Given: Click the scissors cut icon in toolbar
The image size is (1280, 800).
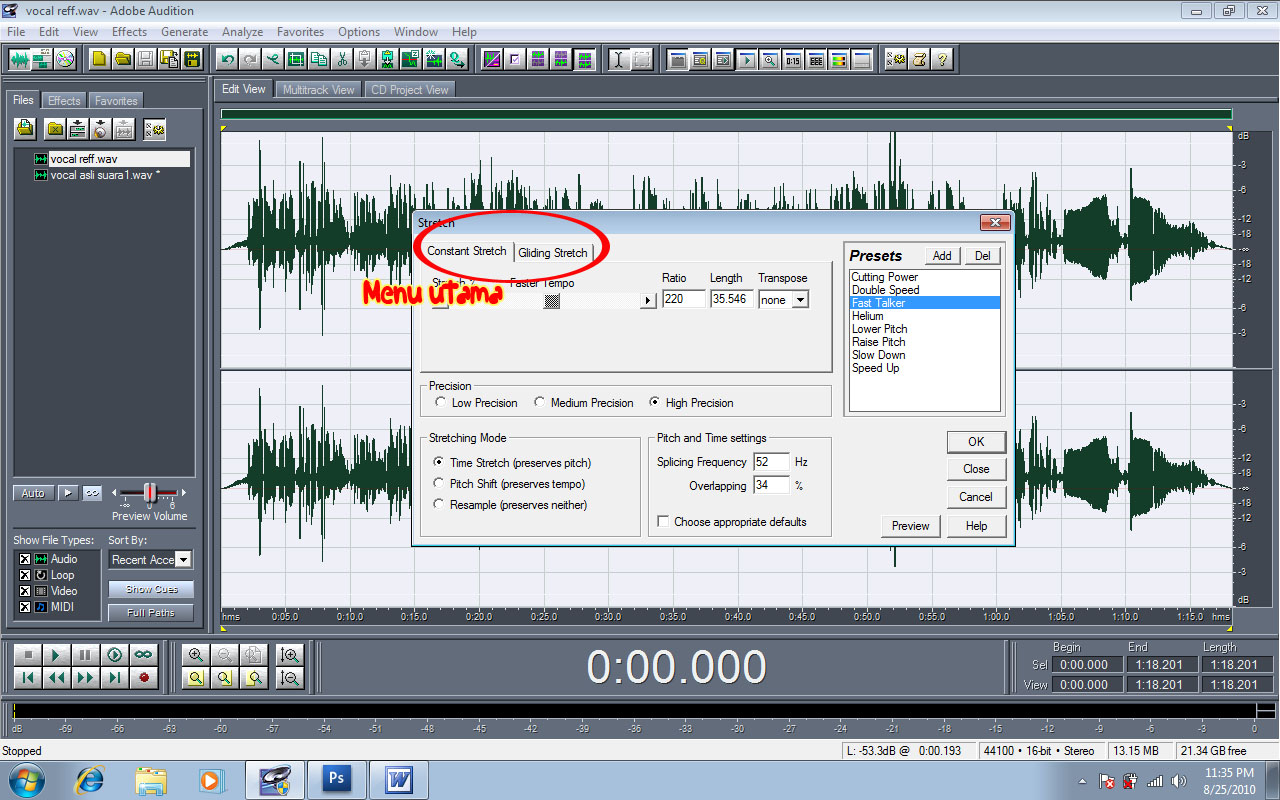Looking at the screenshot, I should (x=343, y=59).
